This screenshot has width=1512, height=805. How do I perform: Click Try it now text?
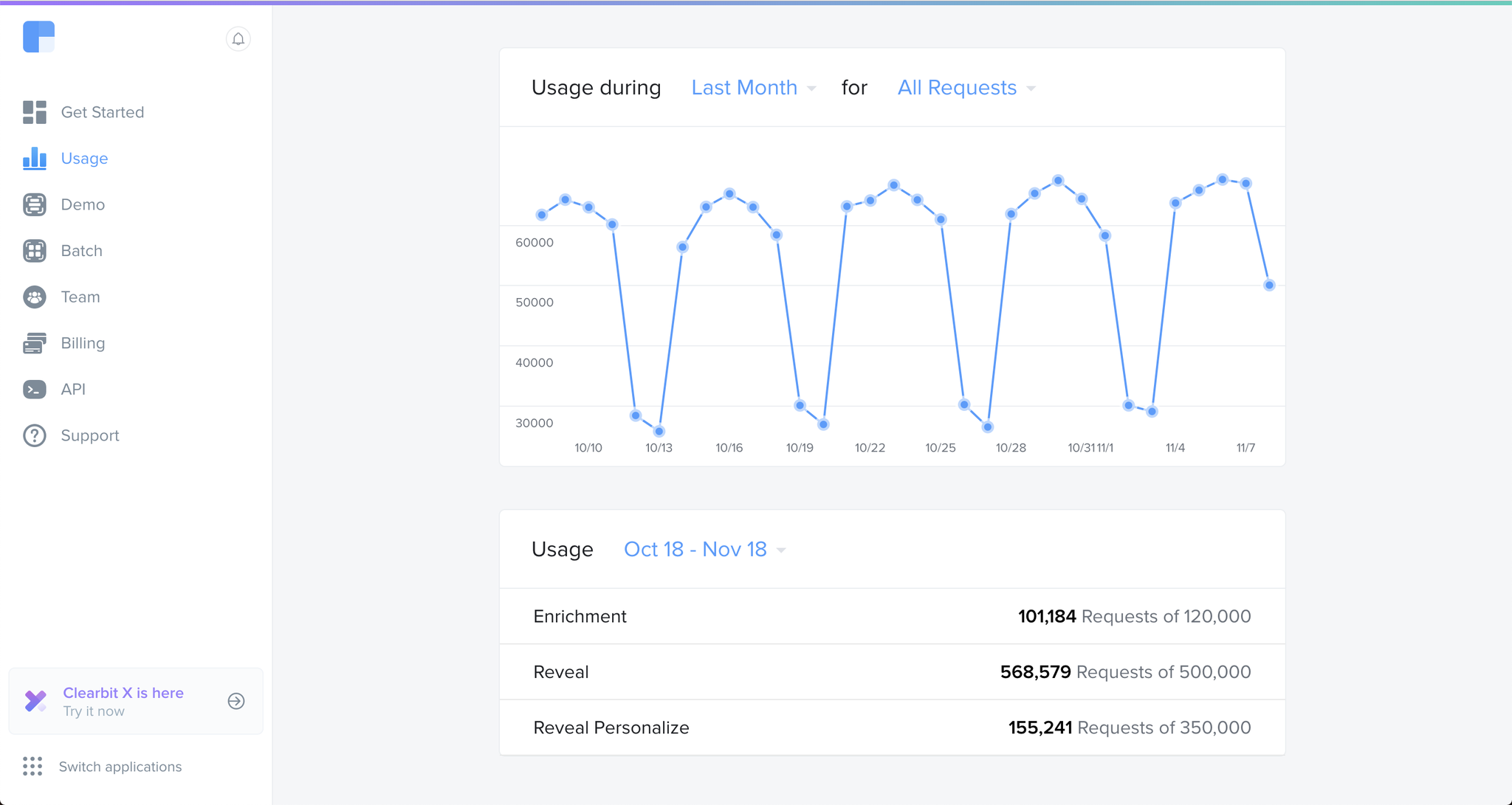(94, 711)
